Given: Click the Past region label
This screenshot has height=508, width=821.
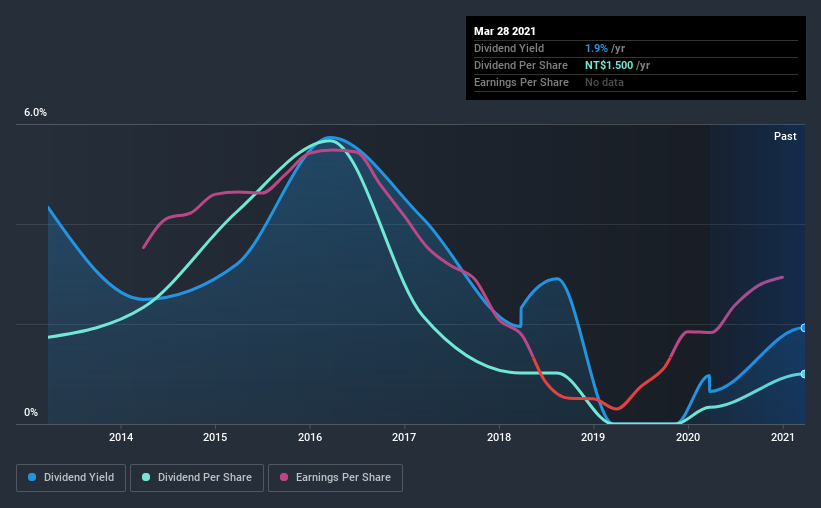Looking at the screenshot, I should (785, 136).
